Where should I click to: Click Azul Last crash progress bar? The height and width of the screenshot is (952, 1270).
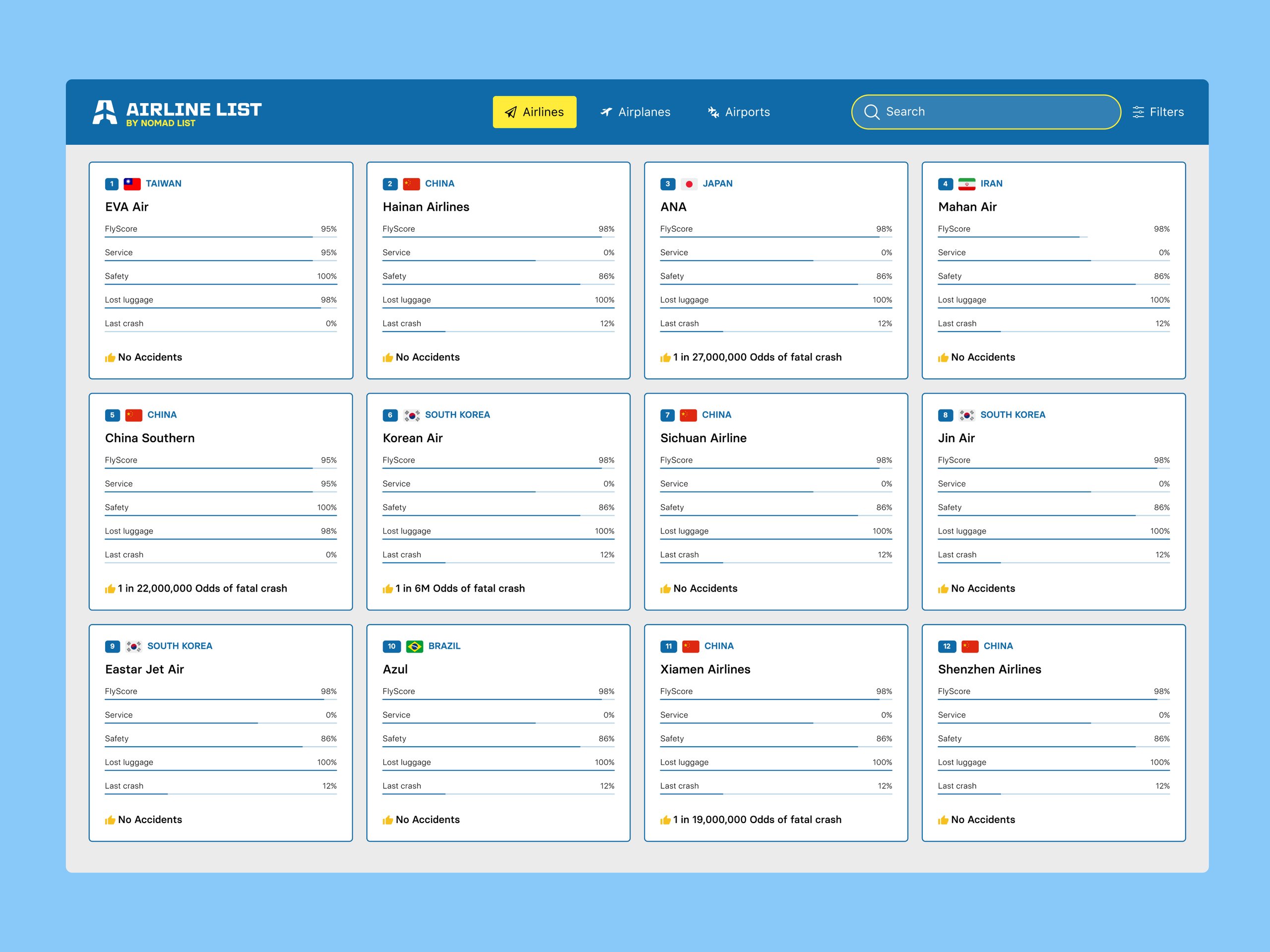[499, 794]
